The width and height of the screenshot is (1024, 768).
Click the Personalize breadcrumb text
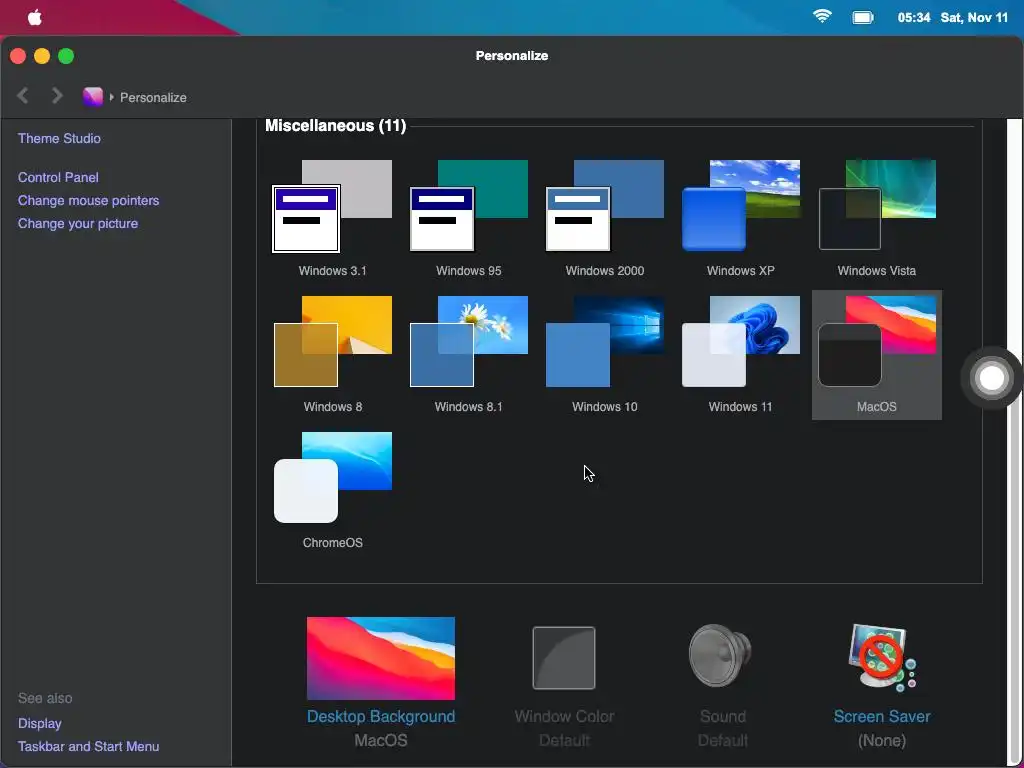[153, 97]
